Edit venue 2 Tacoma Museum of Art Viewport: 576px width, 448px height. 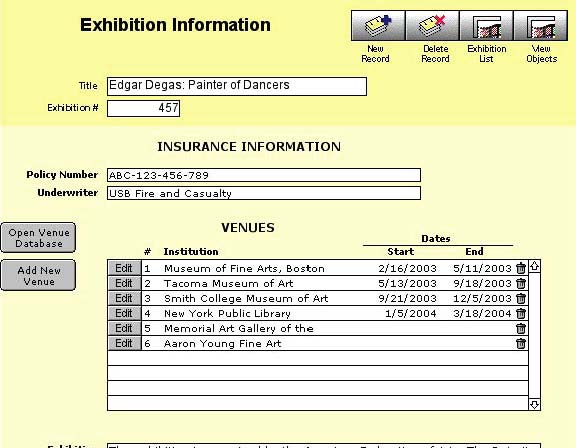(x=124, y=283)
